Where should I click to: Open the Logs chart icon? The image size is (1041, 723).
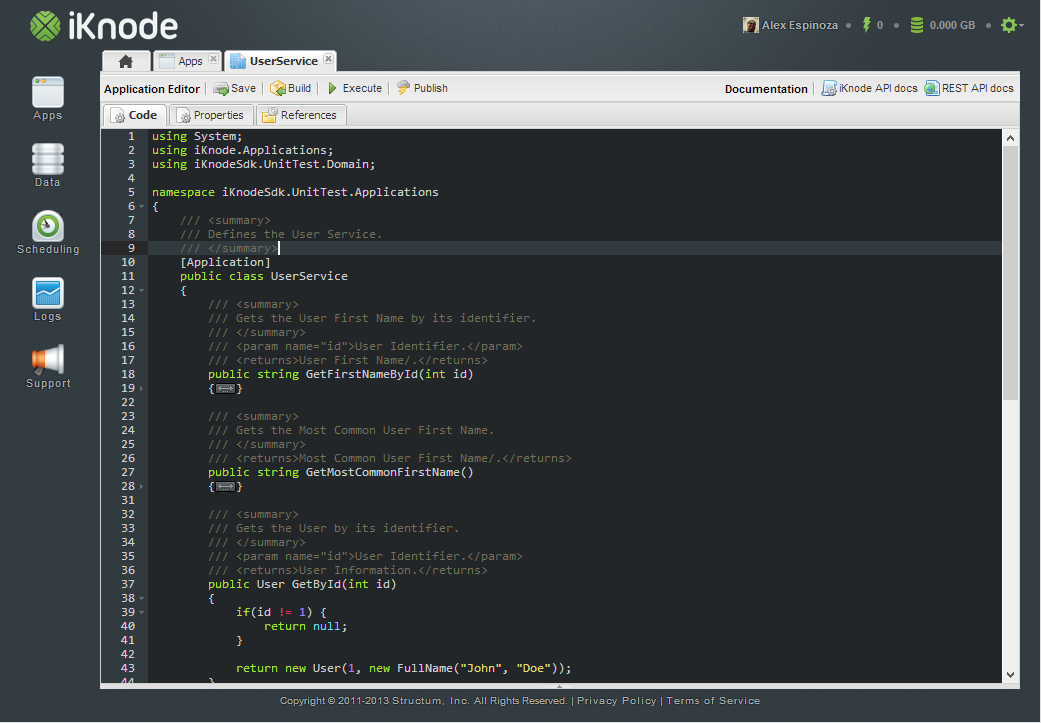[48, 293]
